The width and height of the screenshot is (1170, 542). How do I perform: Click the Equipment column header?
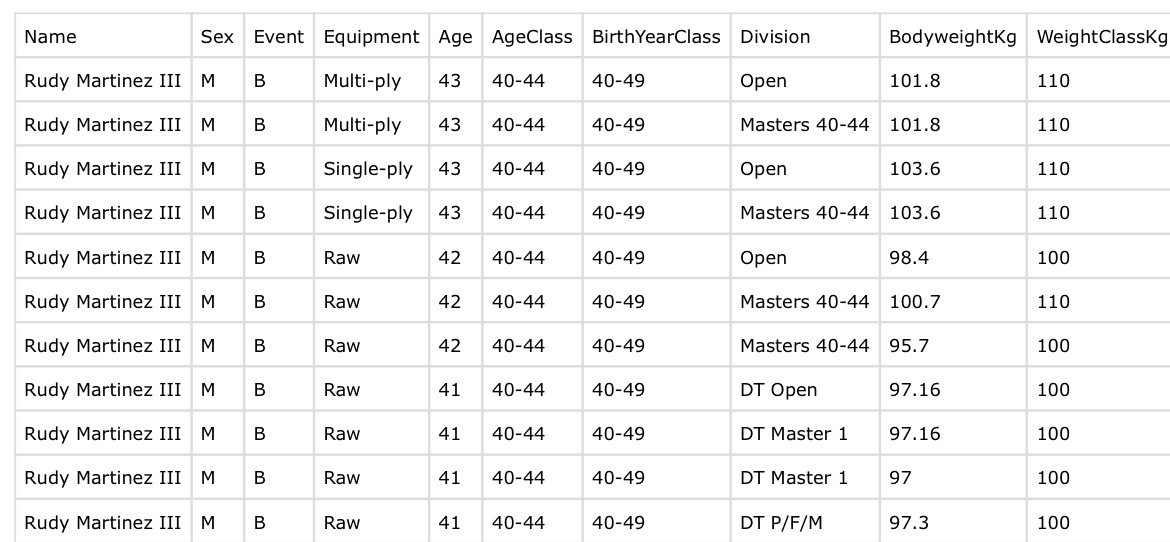371,37
